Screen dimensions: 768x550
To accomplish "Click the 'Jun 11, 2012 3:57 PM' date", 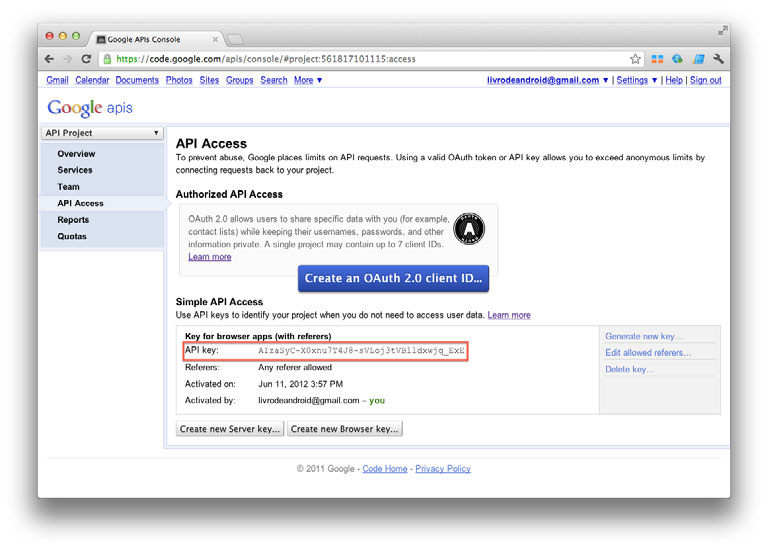I will click(x=301, y=384).
